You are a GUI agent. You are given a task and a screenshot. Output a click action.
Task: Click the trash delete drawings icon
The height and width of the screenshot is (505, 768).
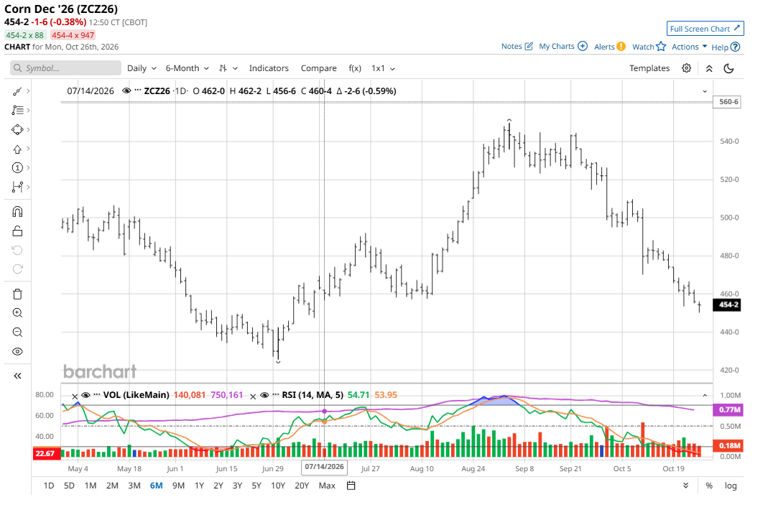[x=17, y=294]
